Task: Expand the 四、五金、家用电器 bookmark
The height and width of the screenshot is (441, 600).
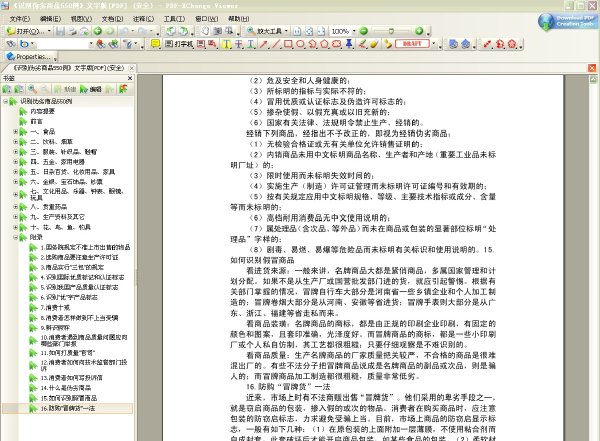Action: (x=16, y=162)
